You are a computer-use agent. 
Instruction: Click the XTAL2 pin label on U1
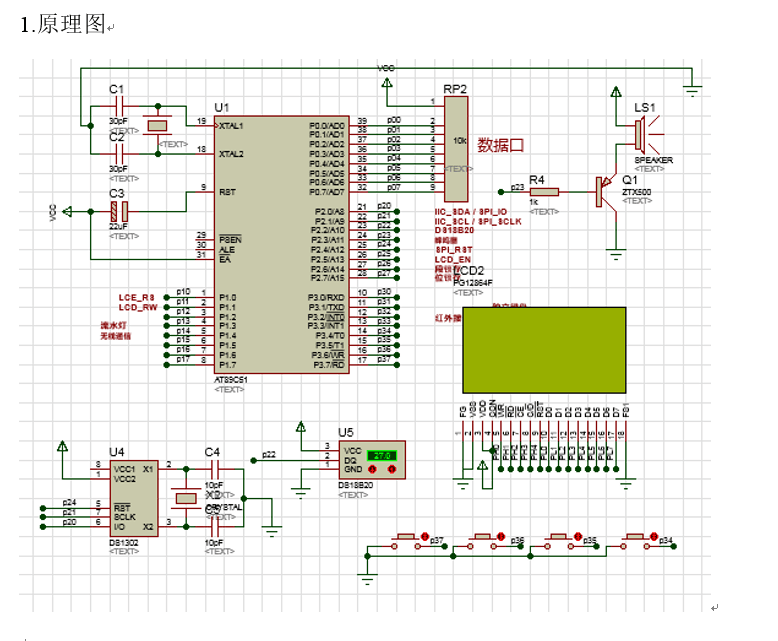click(x=231, y=154)
